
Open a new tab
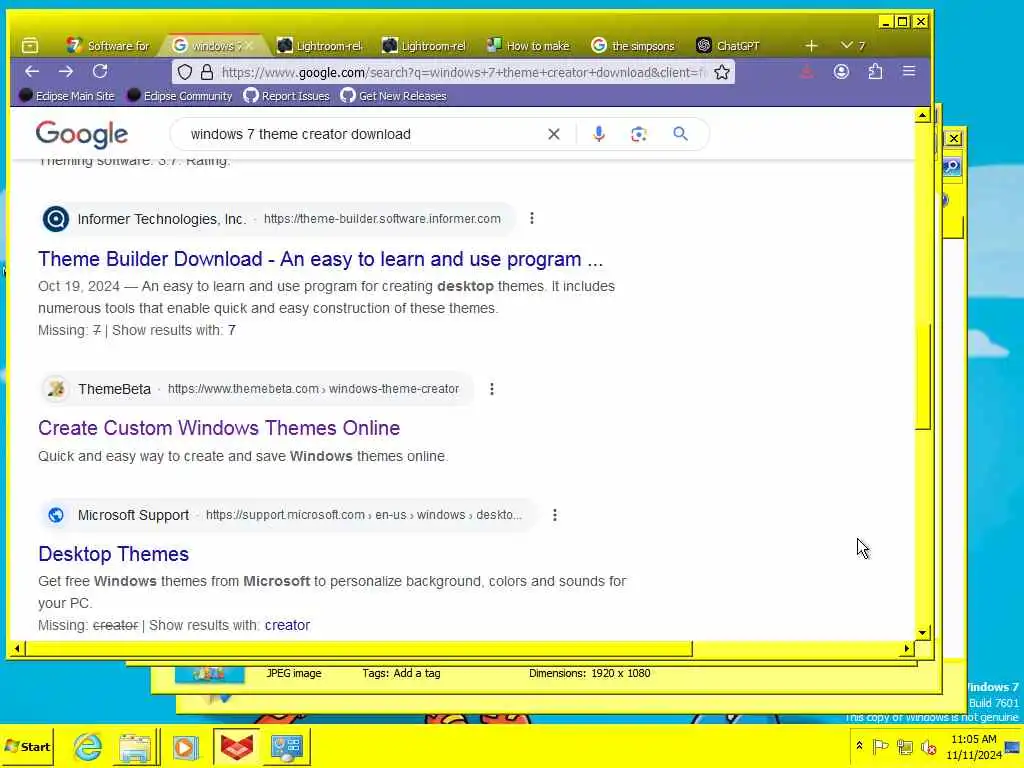(811, 46)
